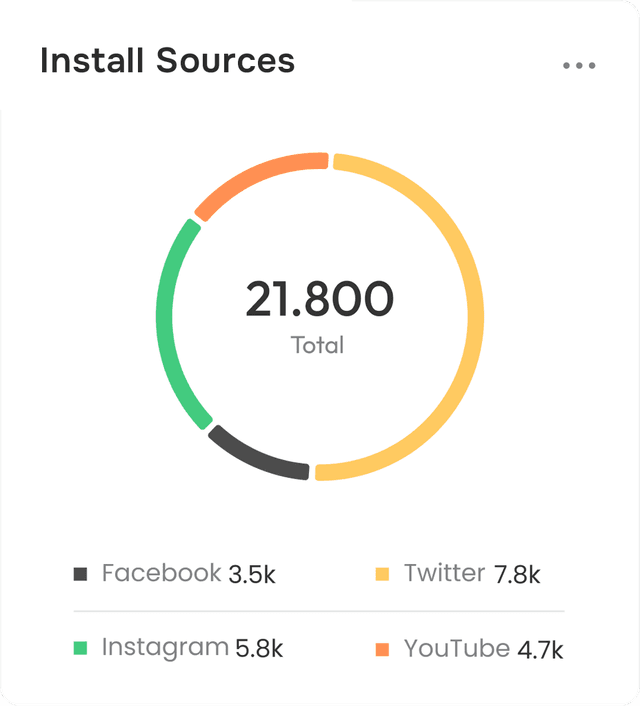The height and width of the screenshot is (706, 640).
Task: Click the green Instagram legend square
Action: click(x=80, y=648)
